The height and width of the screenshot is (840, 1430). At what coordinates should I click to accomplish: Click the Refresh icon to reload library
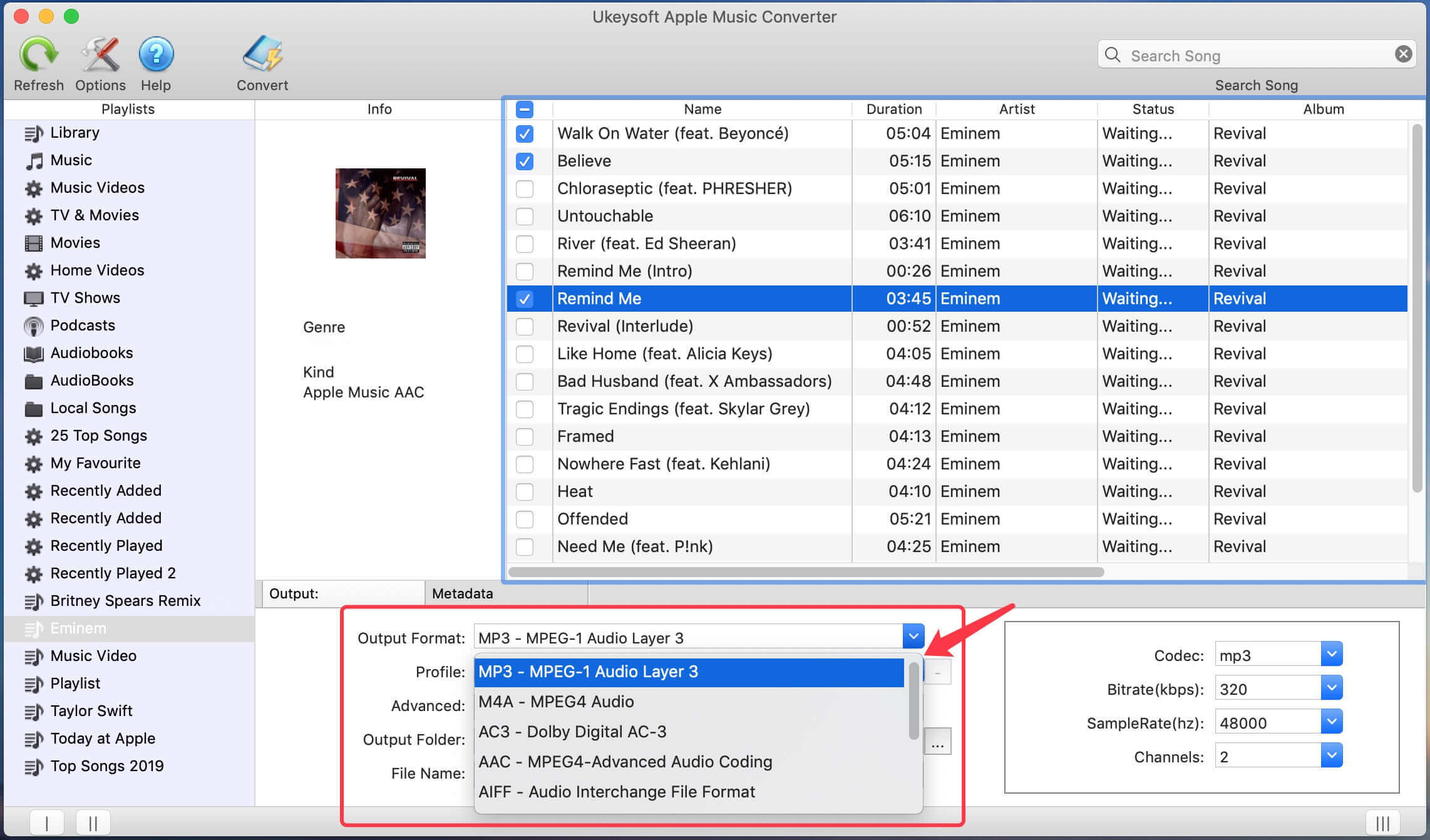point(38,54)
